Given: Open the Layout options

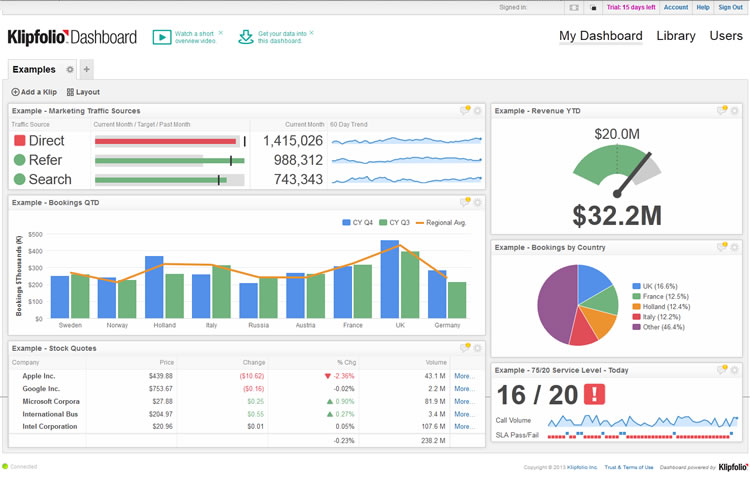Looking at the screenshot, I should tap(83, 92).
